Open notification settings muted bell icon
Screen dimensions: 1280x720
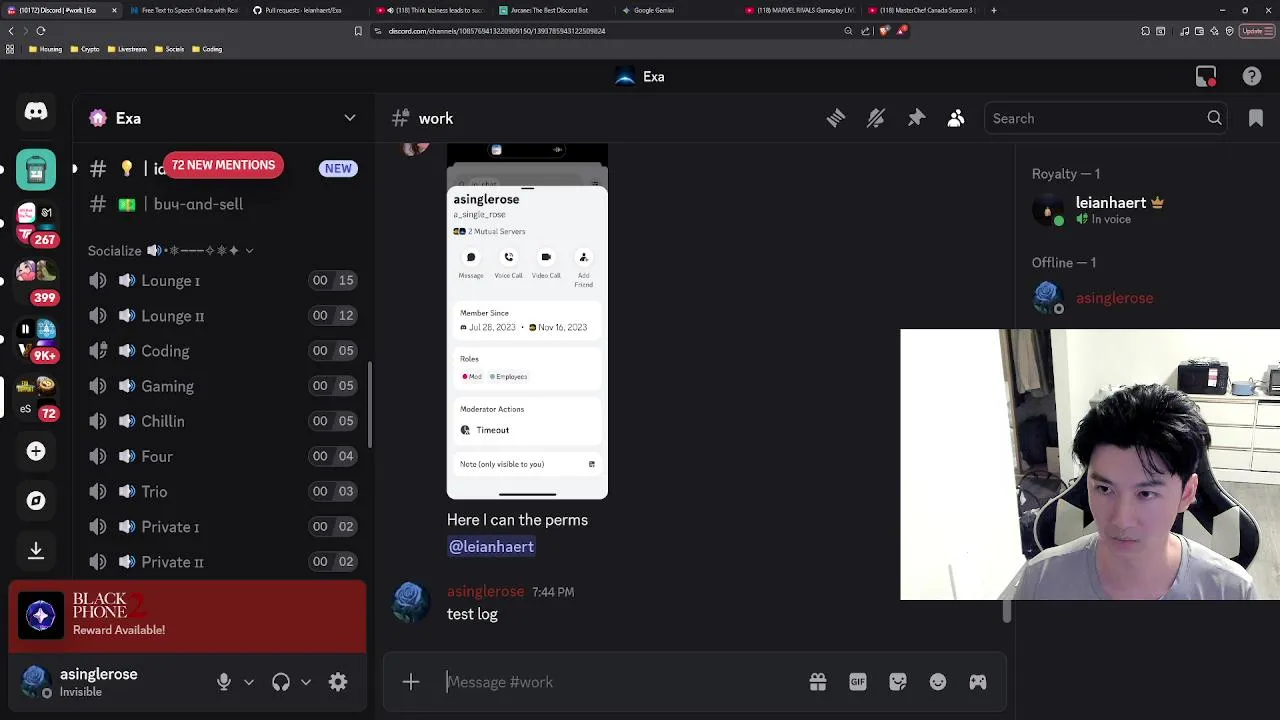(876, 118)
